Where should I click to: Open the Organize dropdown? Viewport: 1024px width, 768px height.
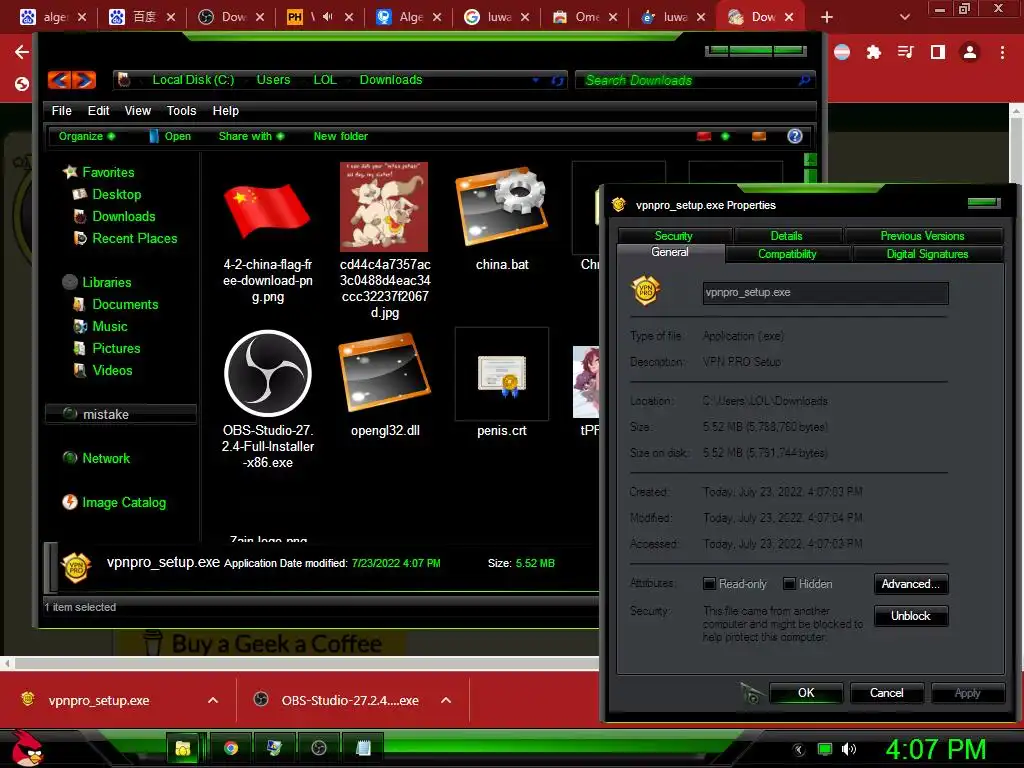(87, 136)
